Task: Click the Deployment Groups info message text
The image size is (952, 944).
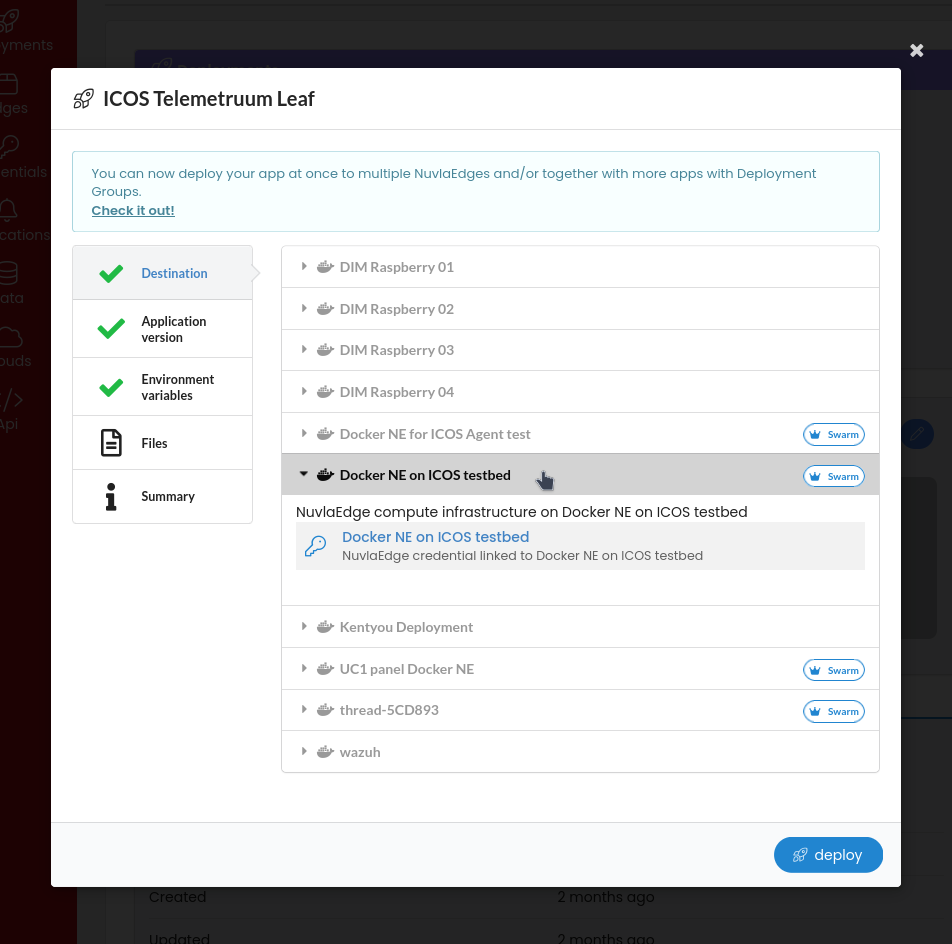Action: [x=454, y=182]
